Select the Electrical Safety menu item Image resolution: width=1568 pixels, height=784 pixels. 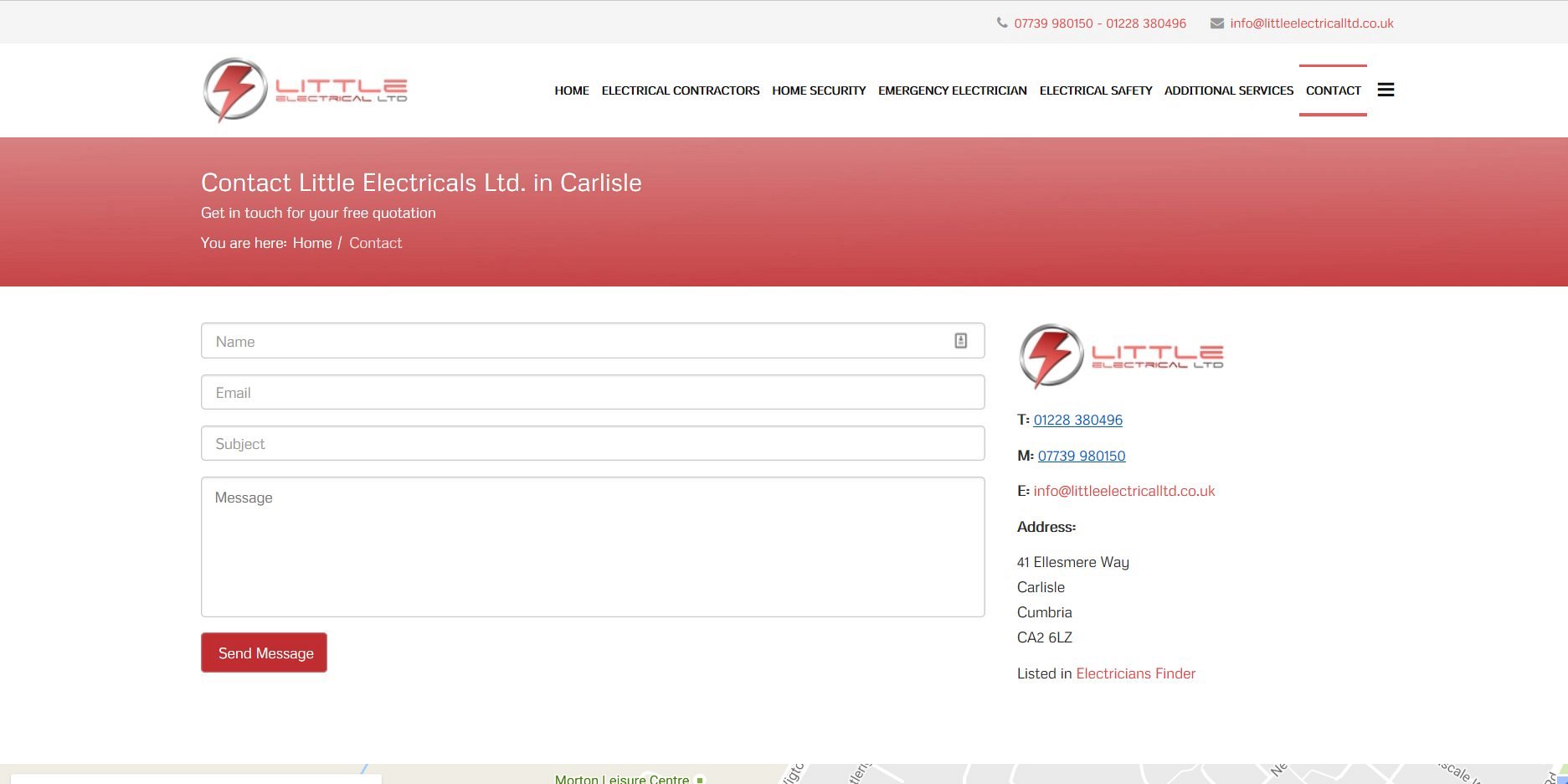tap(1095, 90)
